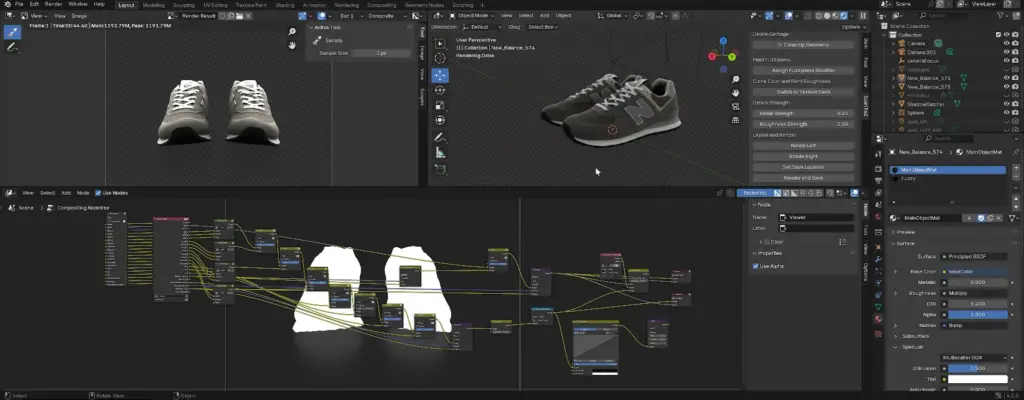The width and height of the screenshot is (1024, 400).
Task: Click the blue Z axis on navigation gizmo
Action: coord(724,41)
